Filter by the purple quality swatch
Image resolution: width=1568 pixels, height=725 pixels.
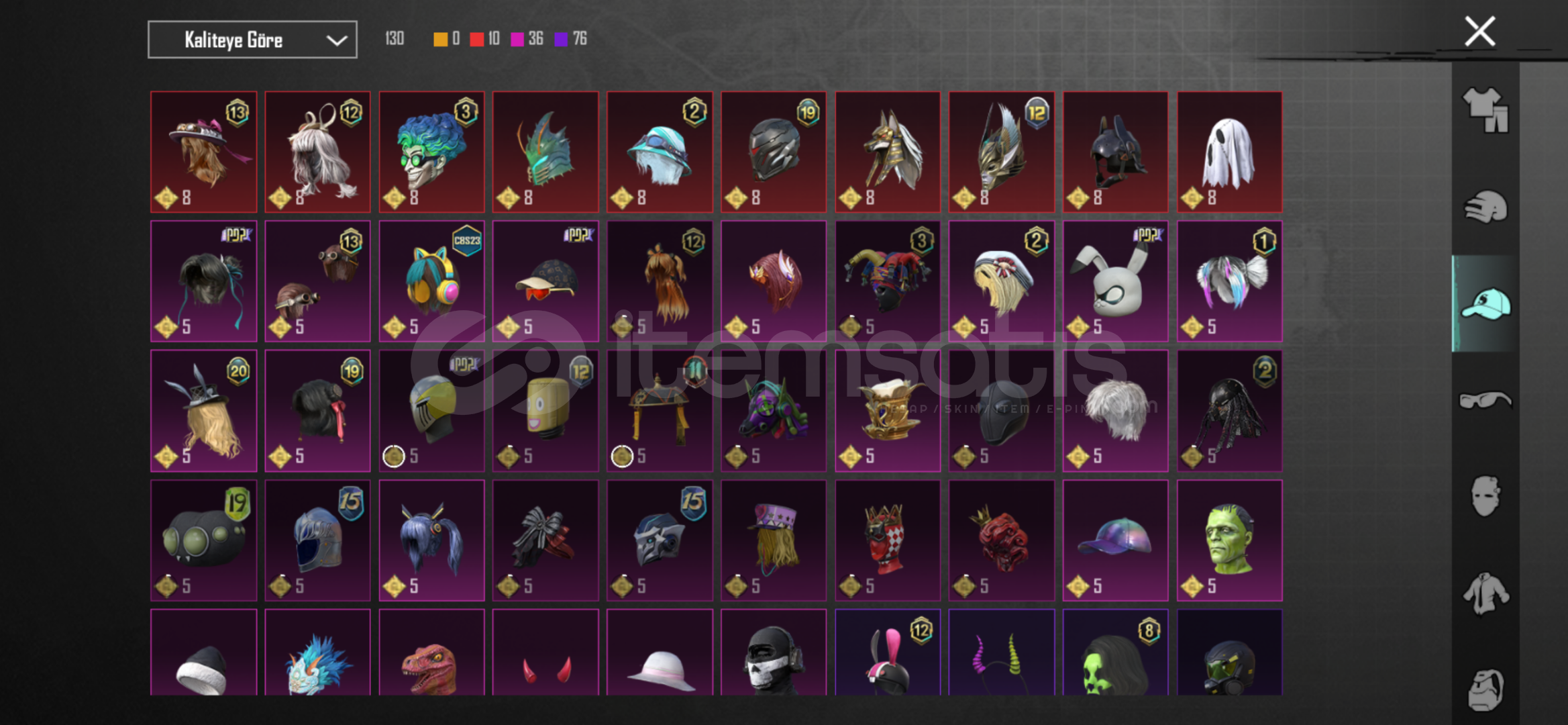coord(561,40)
